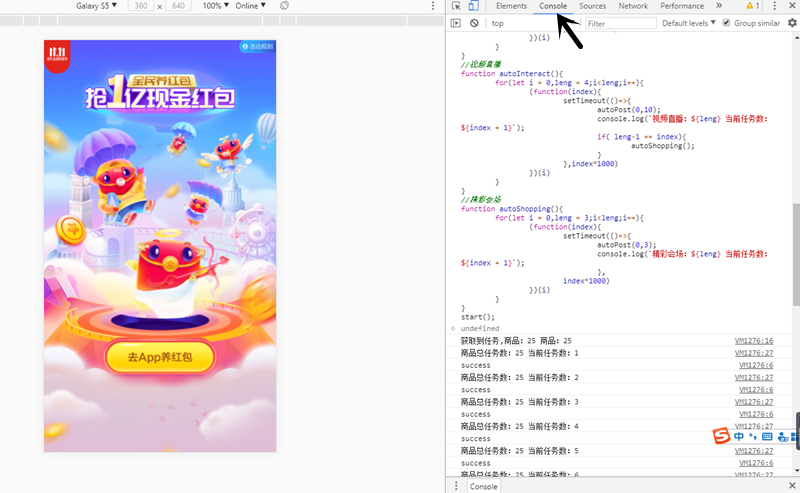The image size is (800, 493).
Task: Close the bottom console drawer
Action: pos(792,486)
